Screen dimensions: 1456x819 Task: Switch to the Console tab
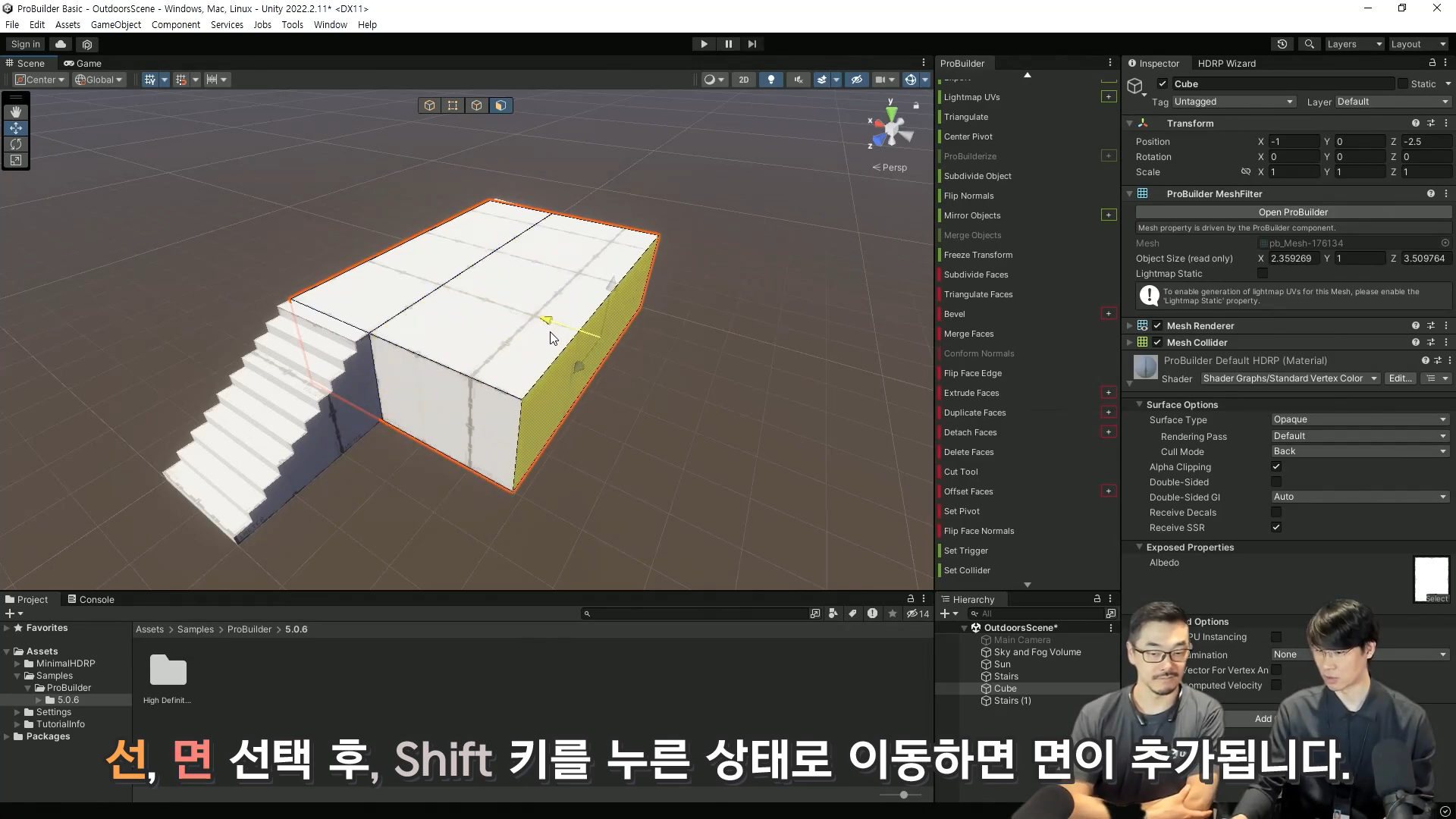(91, 599)
